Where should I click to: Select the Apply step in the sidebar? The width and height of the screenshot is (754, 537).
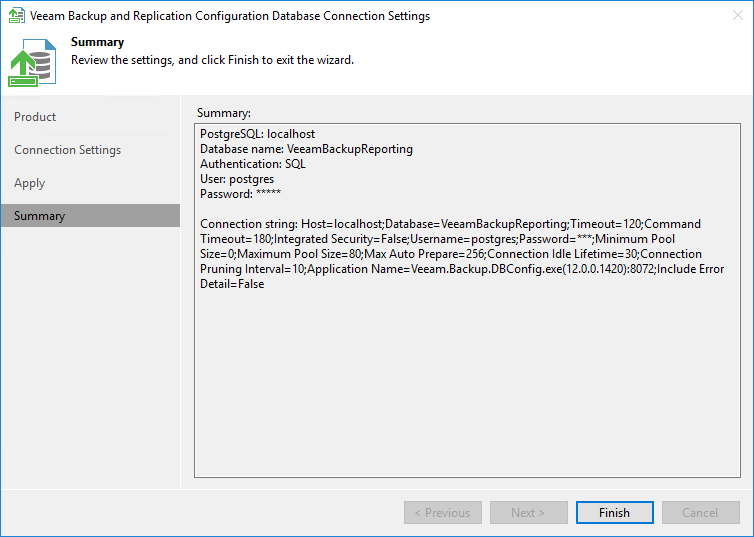click(x=29, y=183)
